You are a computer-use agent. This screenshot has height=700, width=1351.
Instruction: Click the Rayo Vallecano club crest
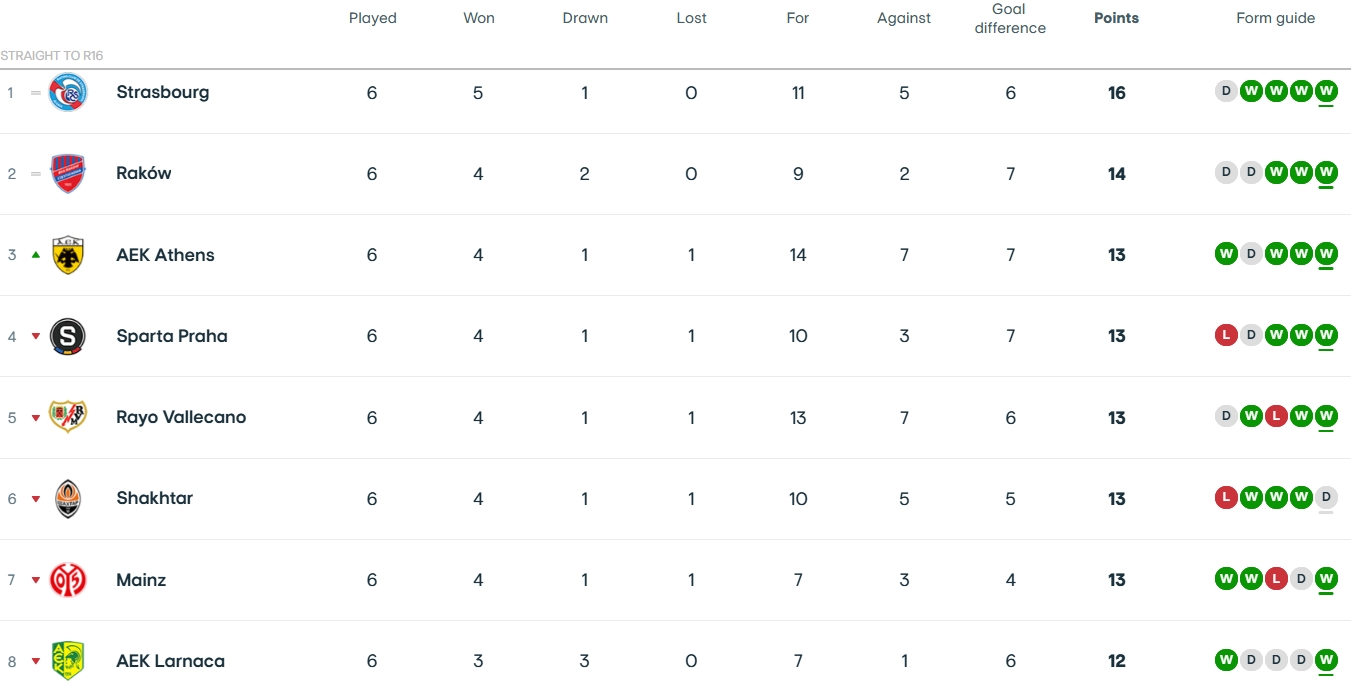point(68,417)
